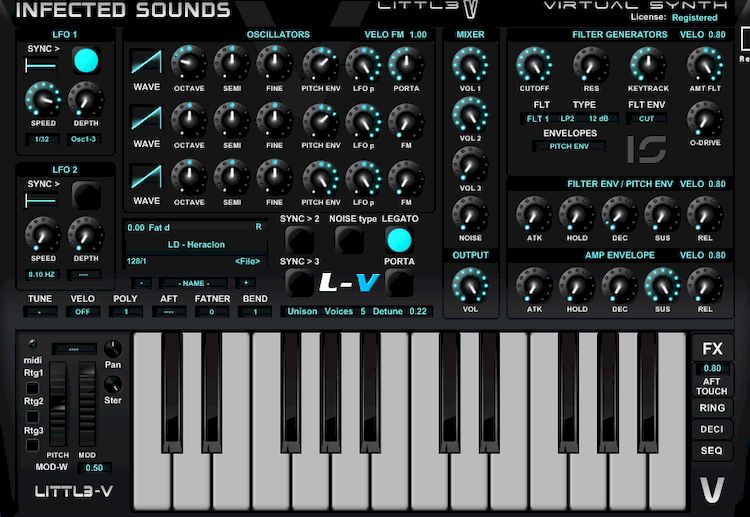Open the FLT ENV CUT selector
Screen dimensions: 750x517
pos(646,119)
